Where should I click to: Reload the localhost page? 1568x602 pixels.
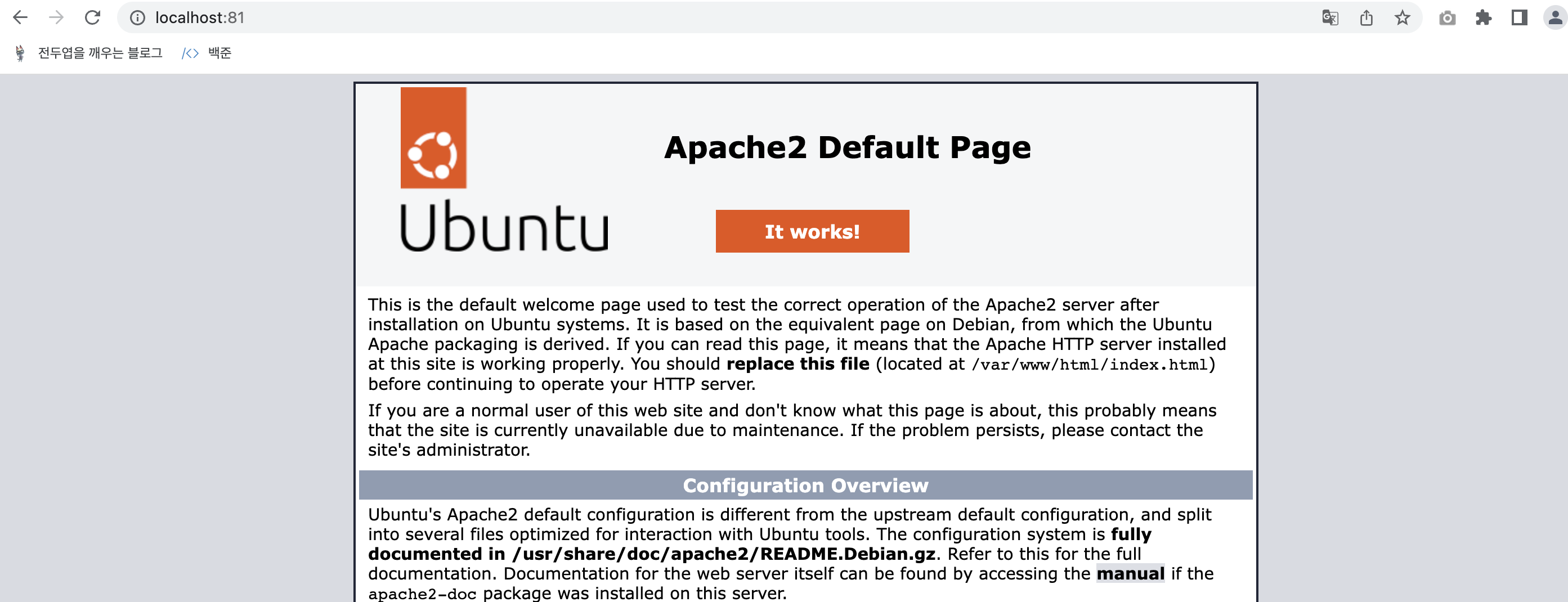(x=92, y=17)
